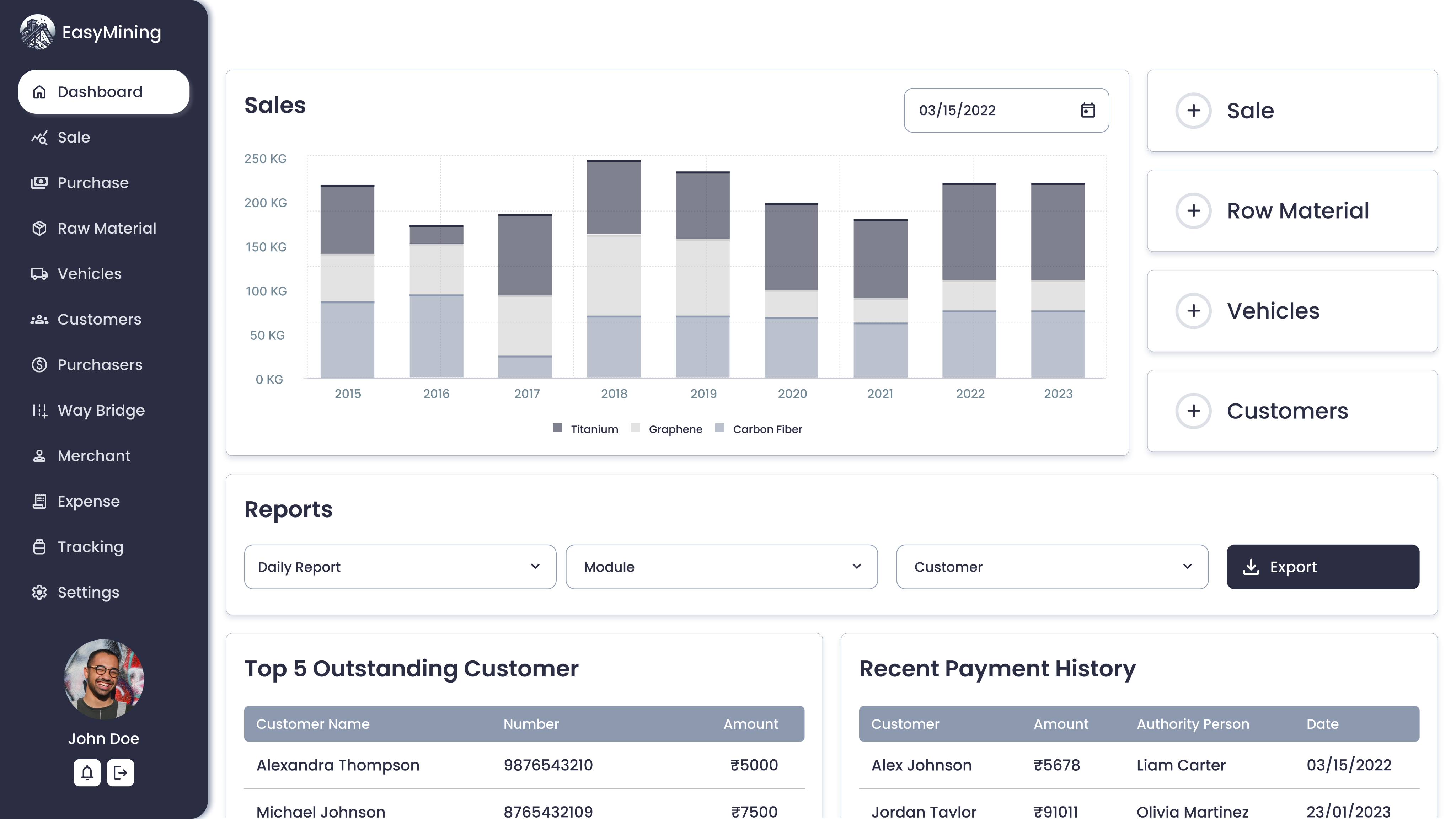Open the calendar picker icon in Sales
The height and width of the screenshot is (819, 1456).
click(x=1087, y=110)
